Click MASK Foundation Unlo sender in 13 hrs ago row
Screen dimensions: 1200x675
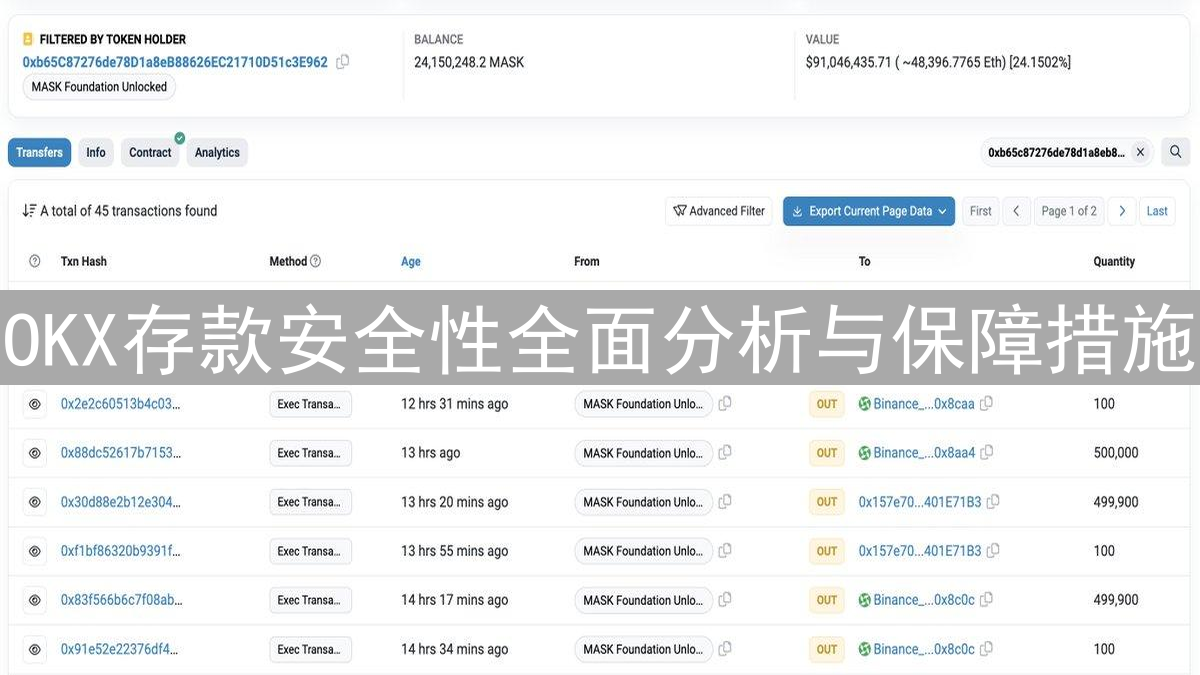643,453
